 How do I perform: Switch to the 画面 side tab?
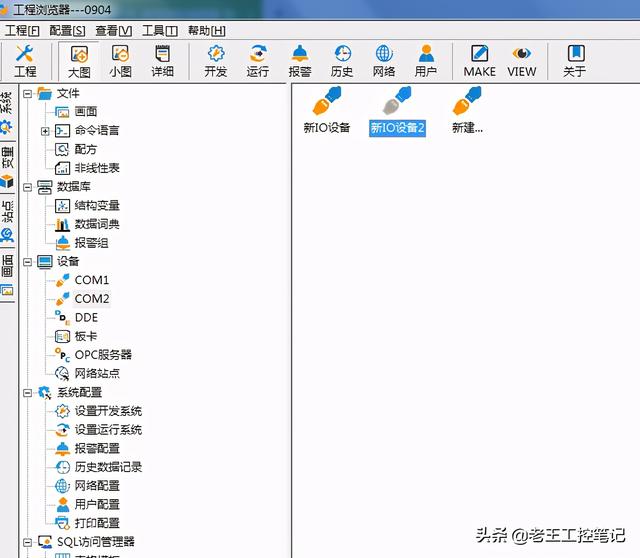click(7, 275)
